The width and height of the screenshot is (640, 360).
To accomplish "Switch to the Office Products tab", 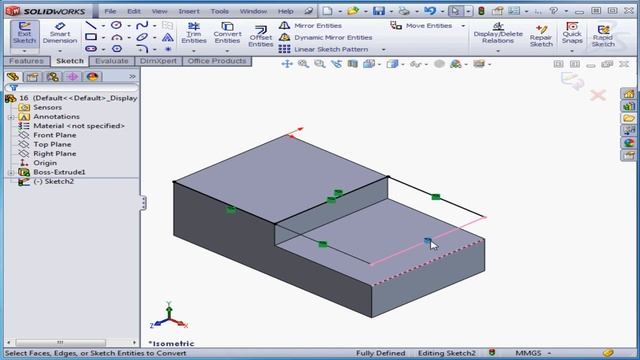I will coord(217,61).
